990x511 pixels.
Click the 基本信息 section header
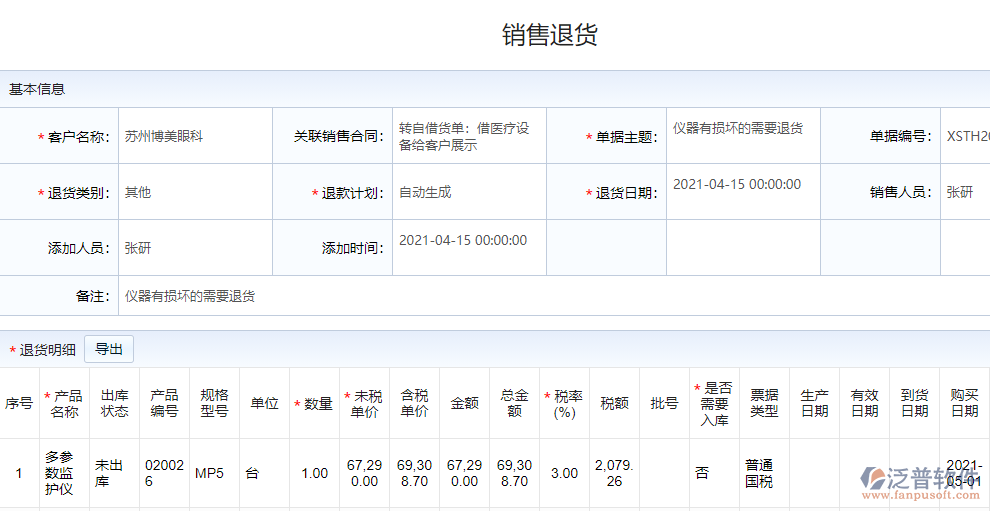37,89
